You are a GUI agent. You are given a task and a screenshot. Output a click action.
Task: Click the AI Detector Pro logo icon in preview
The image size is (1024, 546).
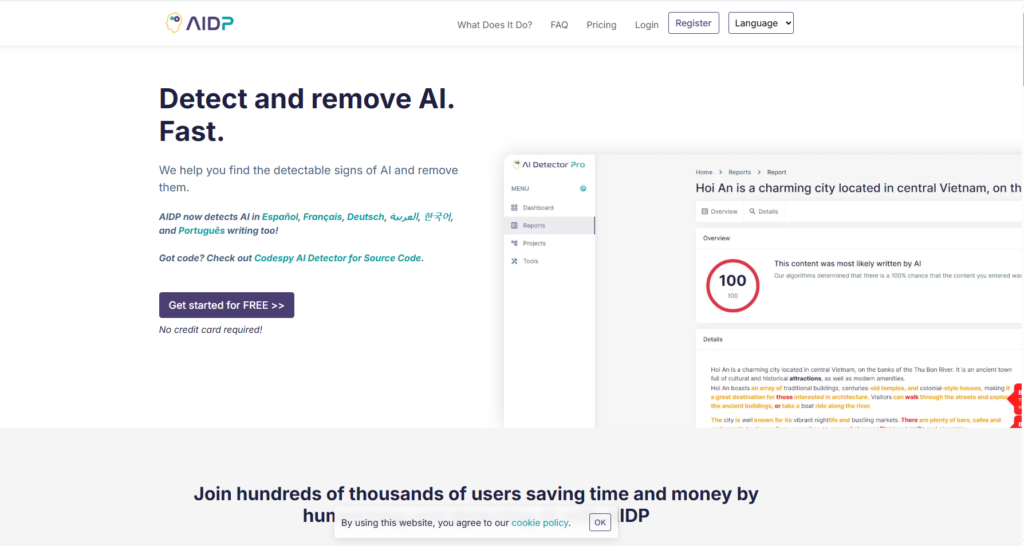tap(516, 165)
